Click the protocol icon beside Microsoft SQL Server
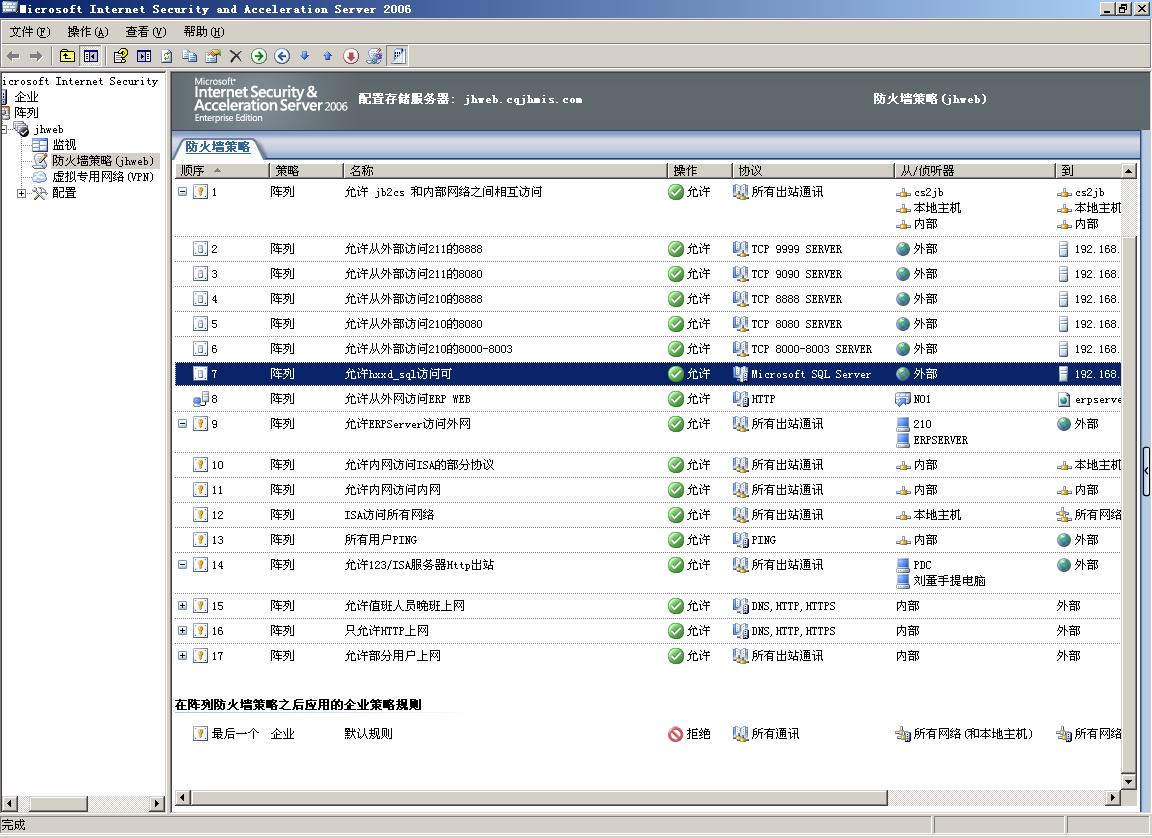Image resolution: width=1152 pixels, height=838 pixels. (x=741, y=374)
